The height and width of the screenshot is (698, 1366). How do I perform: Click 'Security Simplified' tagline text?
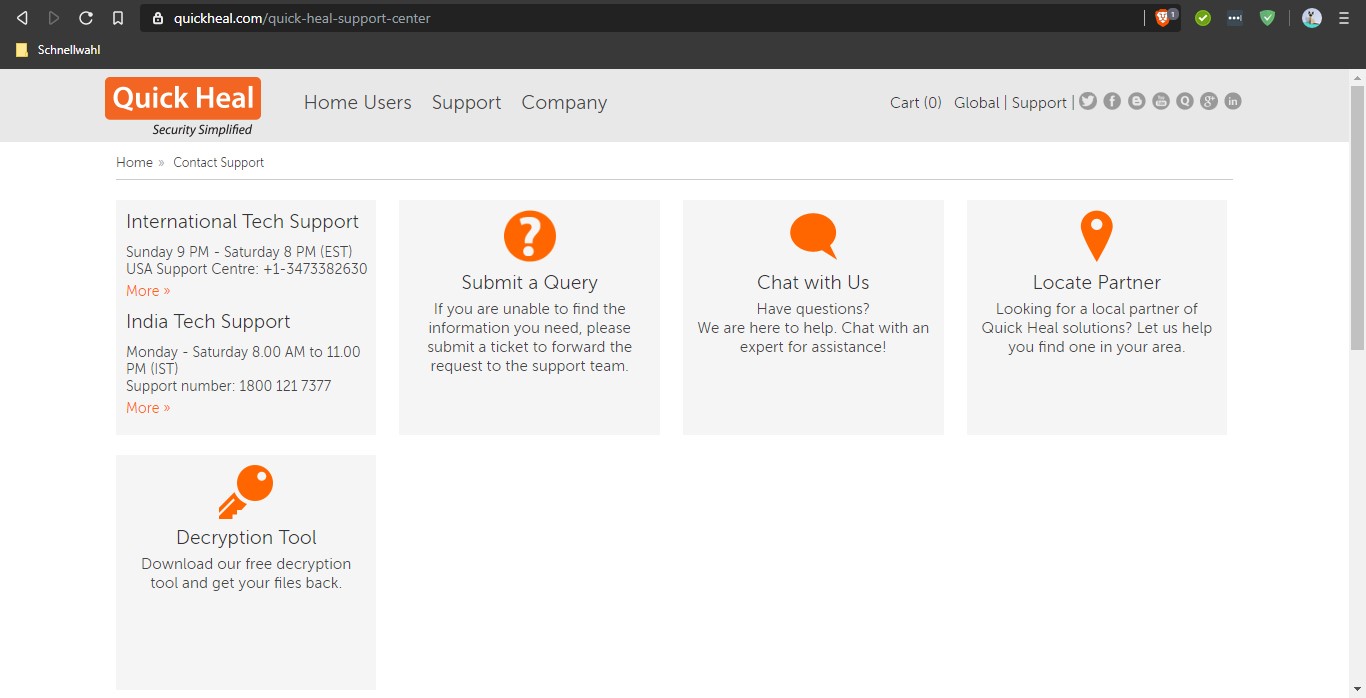(202, 130)
